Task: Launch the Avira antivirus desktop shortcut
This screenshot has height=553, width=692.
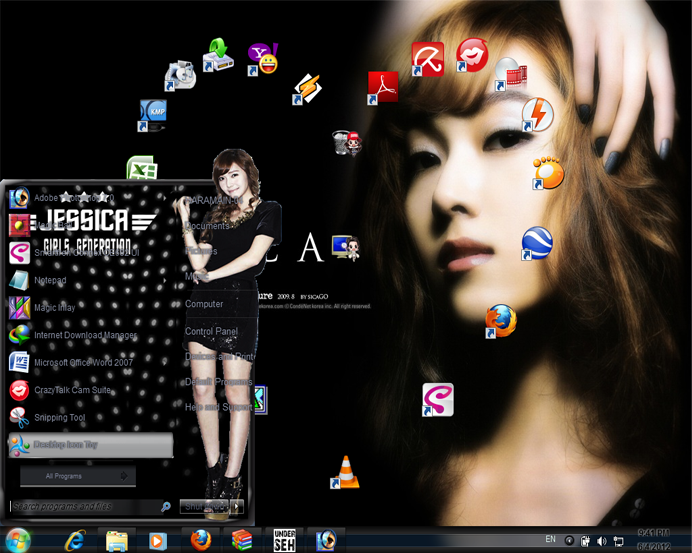Action: click(x=428, y=59)
